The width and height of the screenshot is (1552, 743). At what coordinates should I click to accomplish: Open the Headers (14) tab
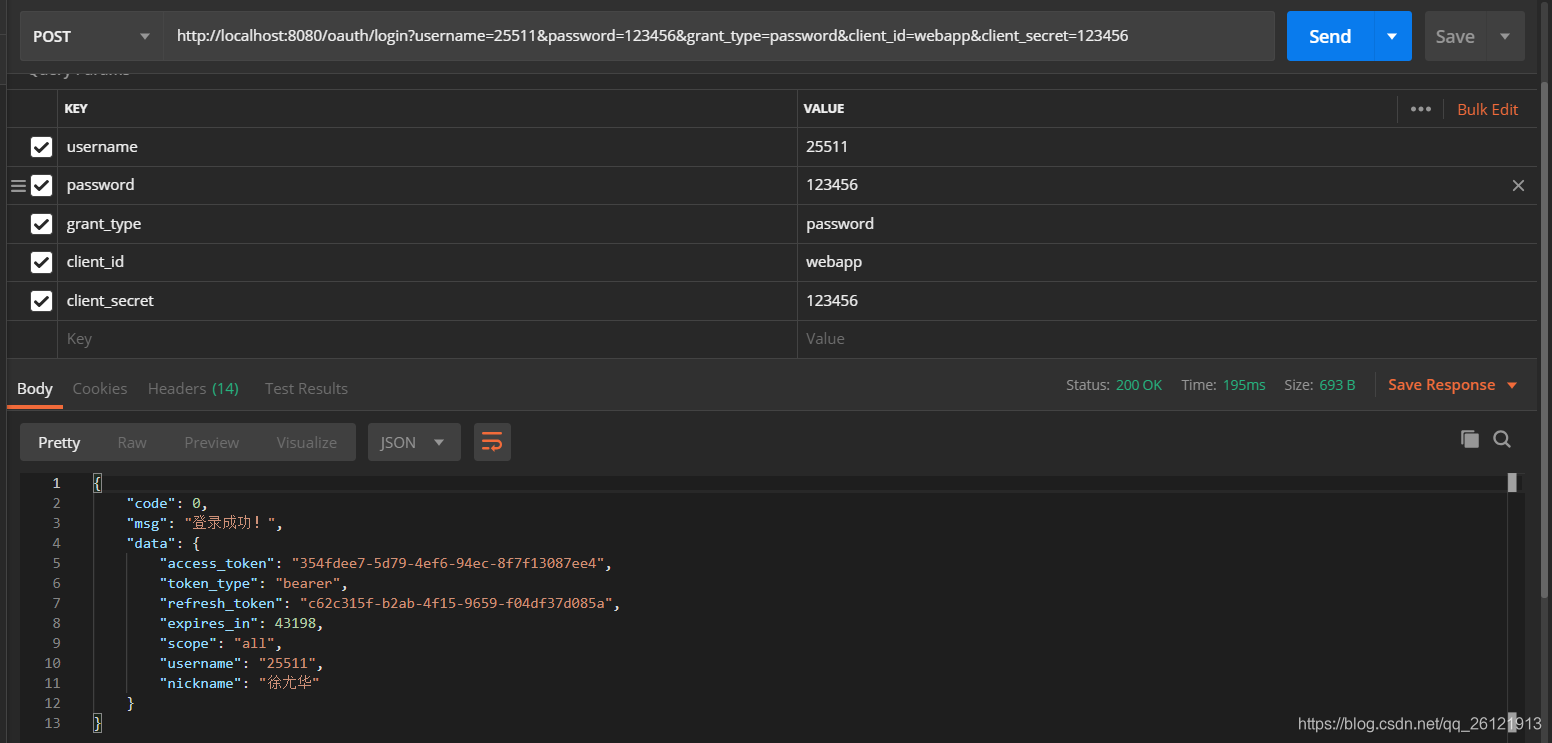coord(193,388)
